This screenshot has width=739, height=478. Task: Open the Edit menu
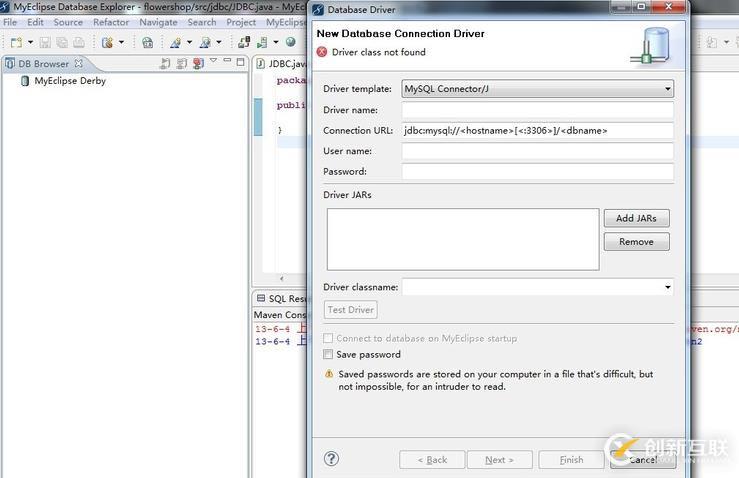[x=35, y=22]
